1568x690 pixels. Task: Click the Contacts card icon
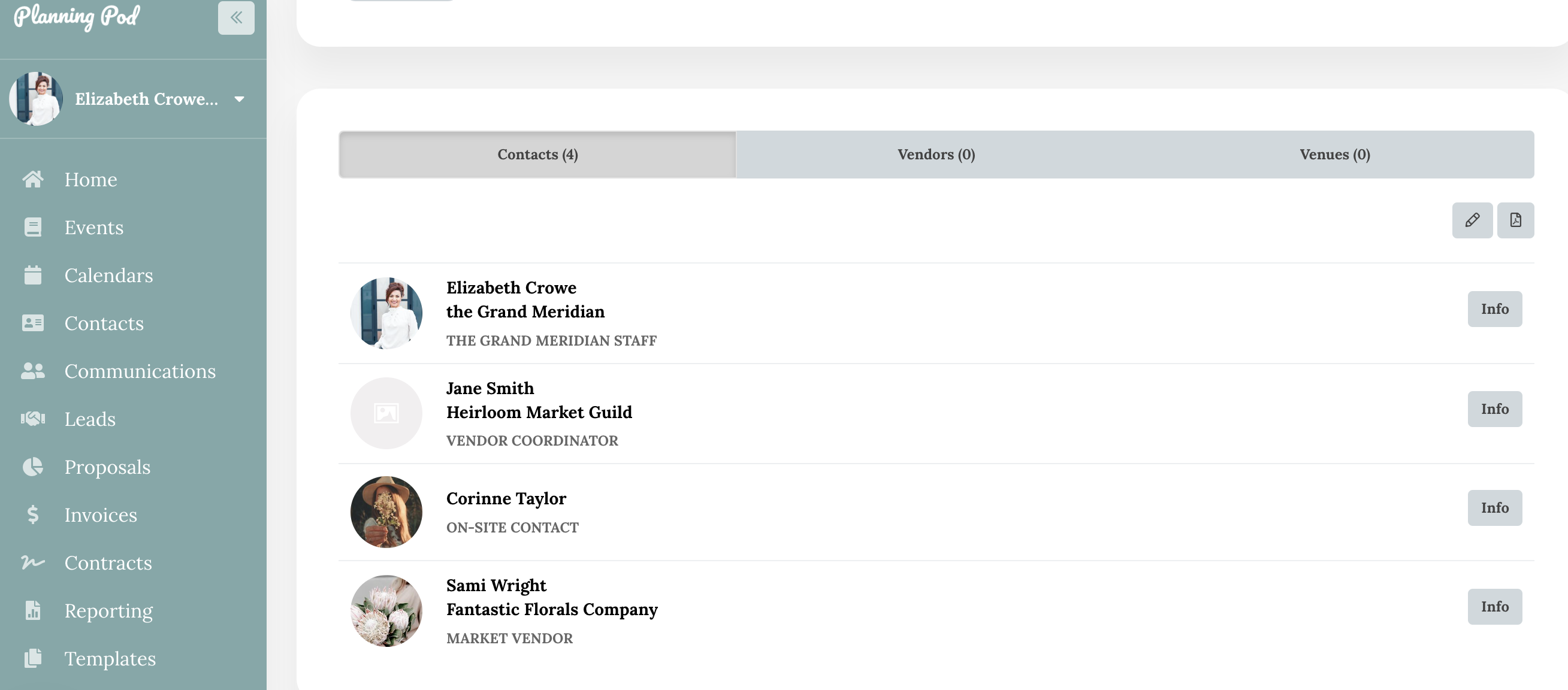(x=33, y=323)
